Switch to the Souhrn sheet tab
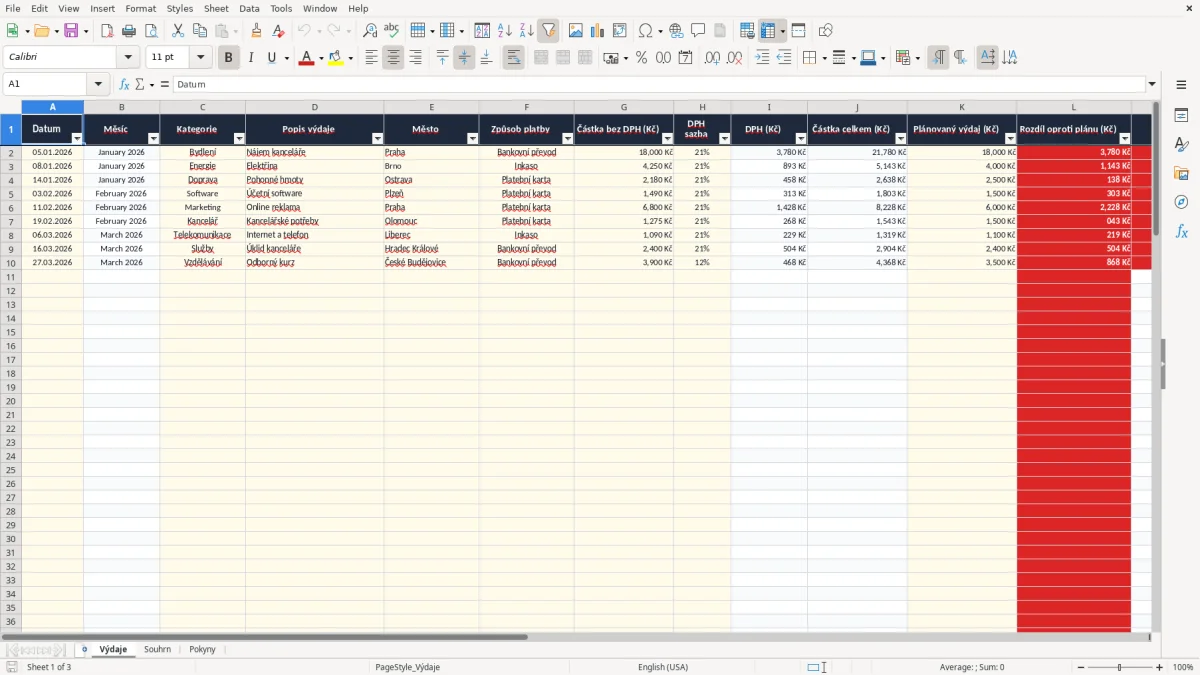 tap(157, 649)
